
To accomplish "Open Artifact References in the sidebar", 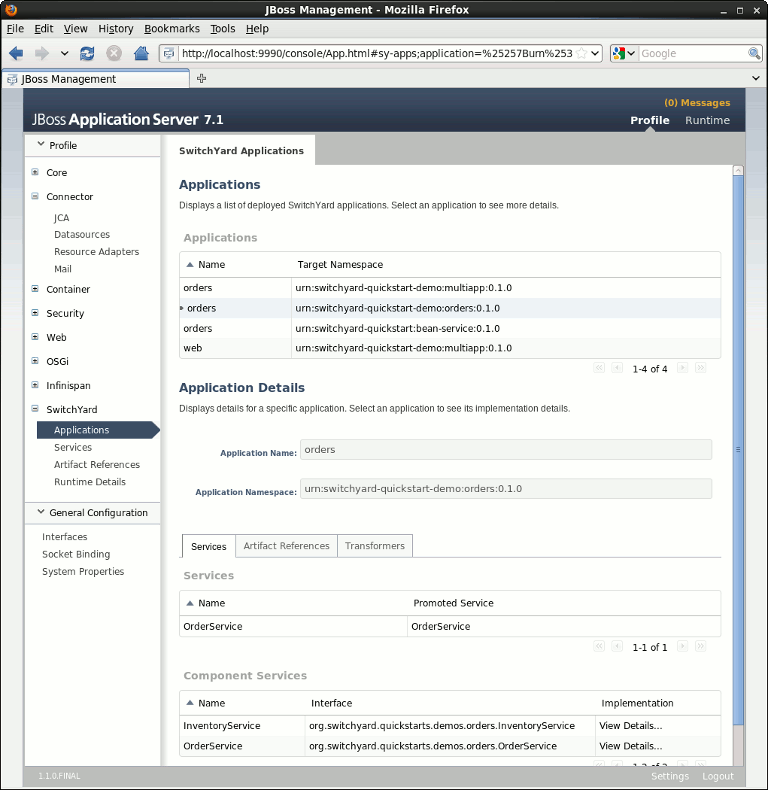I will point(97,465).
